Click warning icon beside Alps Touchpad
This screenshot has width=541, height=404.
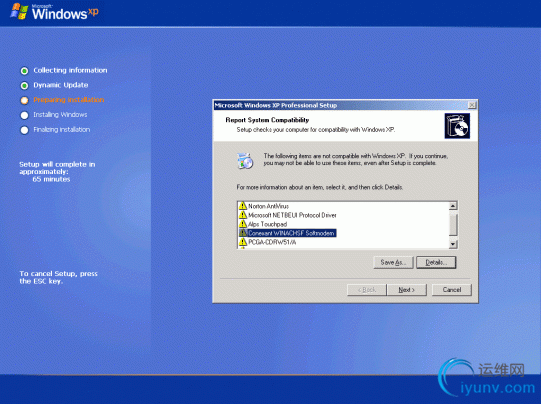coord(243,224)
